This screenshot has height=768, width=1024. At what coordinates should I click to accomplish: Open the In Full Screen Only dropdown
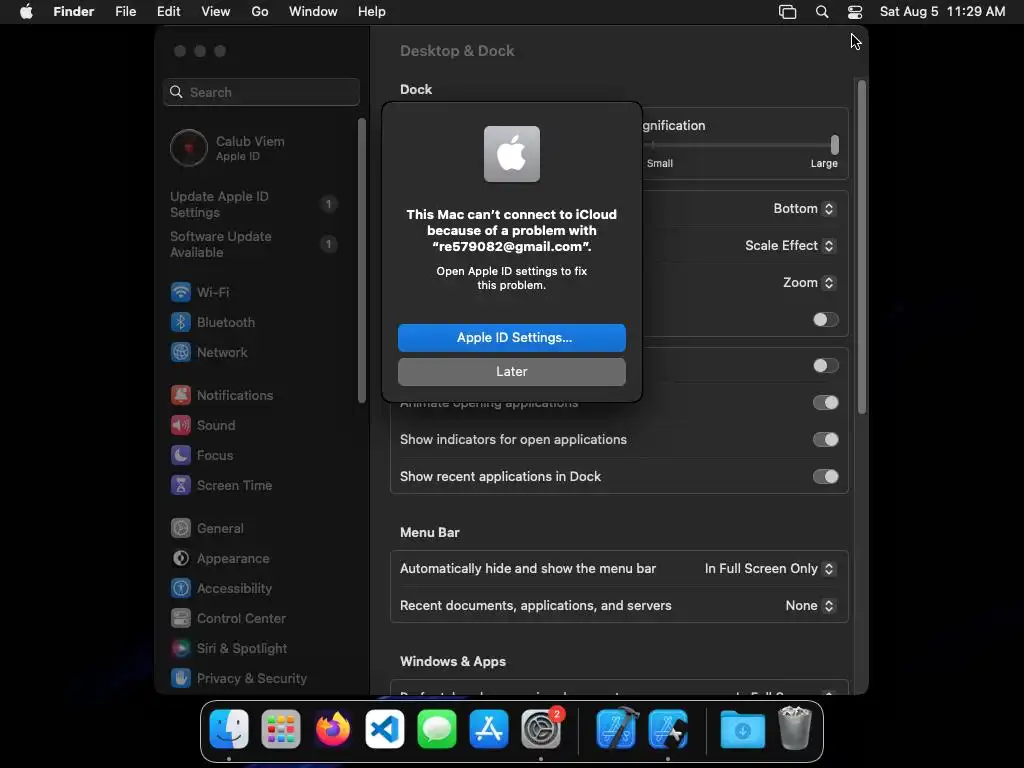770,569
